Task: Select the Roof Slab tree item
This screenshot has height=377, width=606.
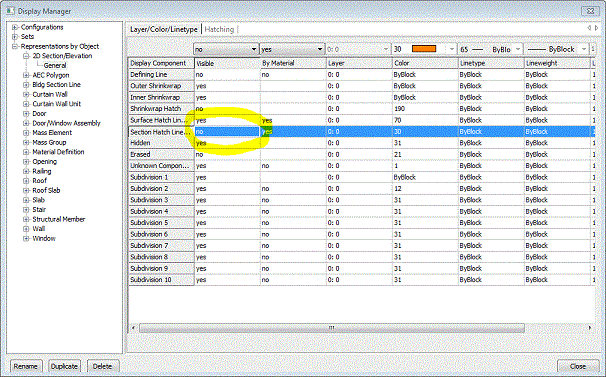Action: point(46,190)
